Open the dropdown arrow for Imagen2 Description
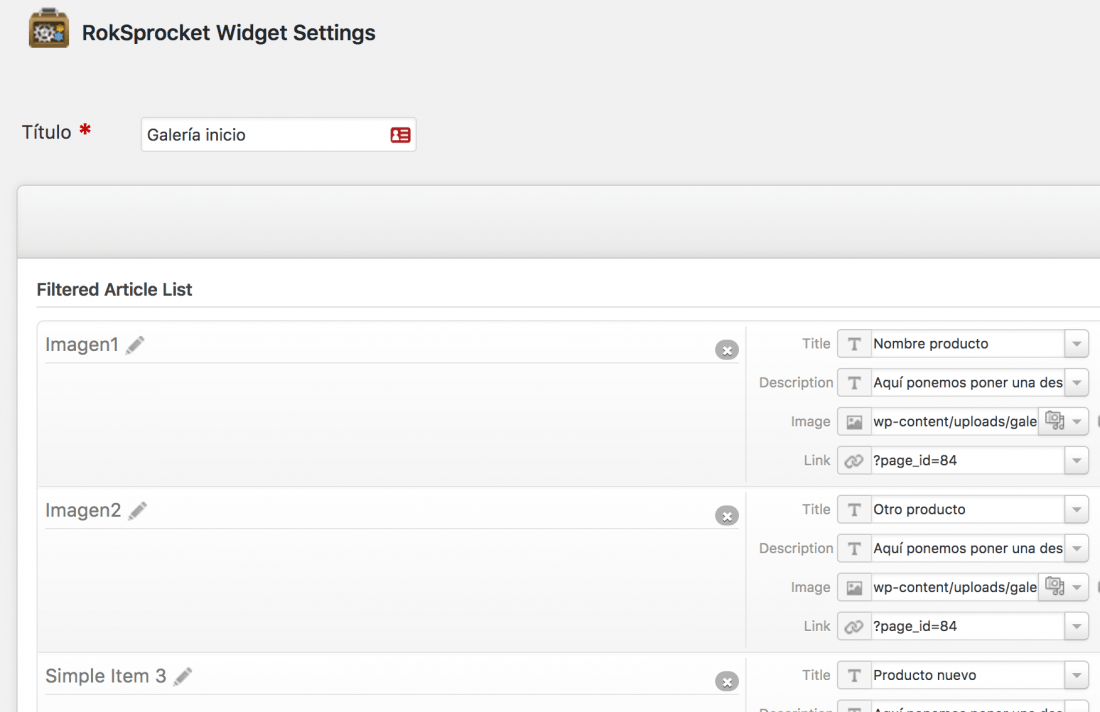The image size is (1100, 712). pyautogui.click(x=1076, y=549)
